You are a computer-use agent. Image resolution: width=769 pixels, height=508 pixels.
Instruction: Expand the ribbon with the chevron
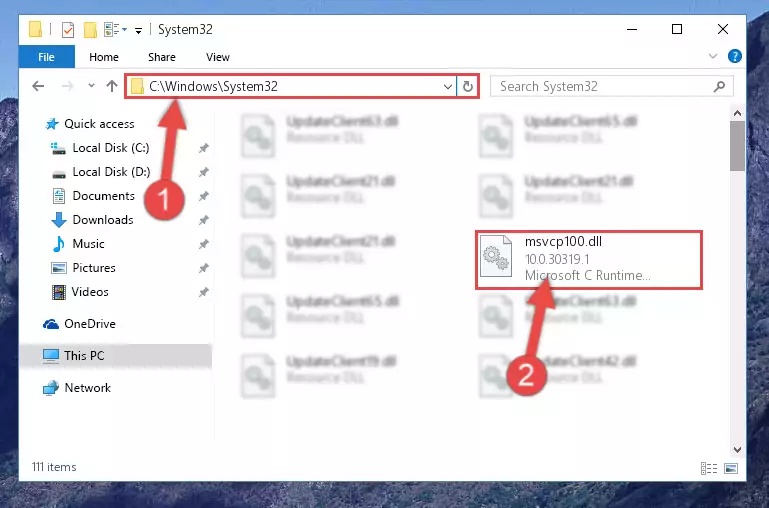[713, 56]
